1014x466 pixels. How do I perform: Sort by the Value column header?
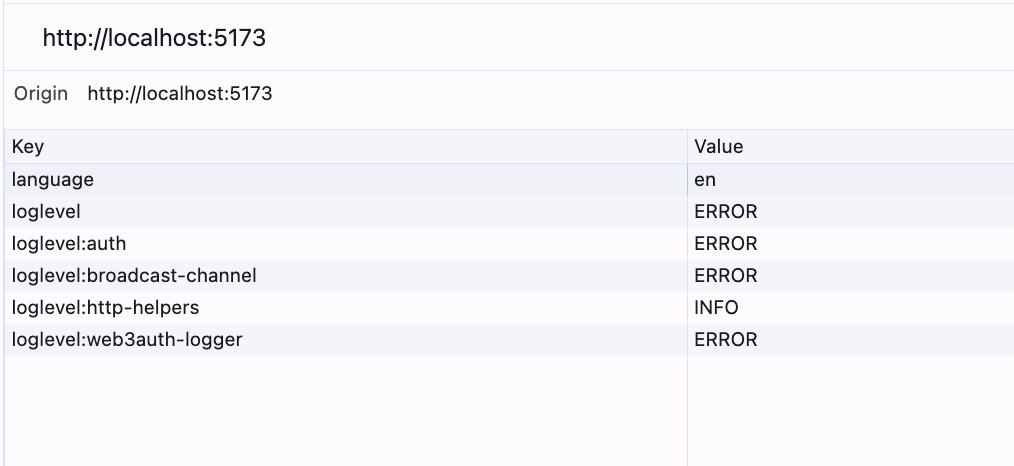tap(850, 147)
